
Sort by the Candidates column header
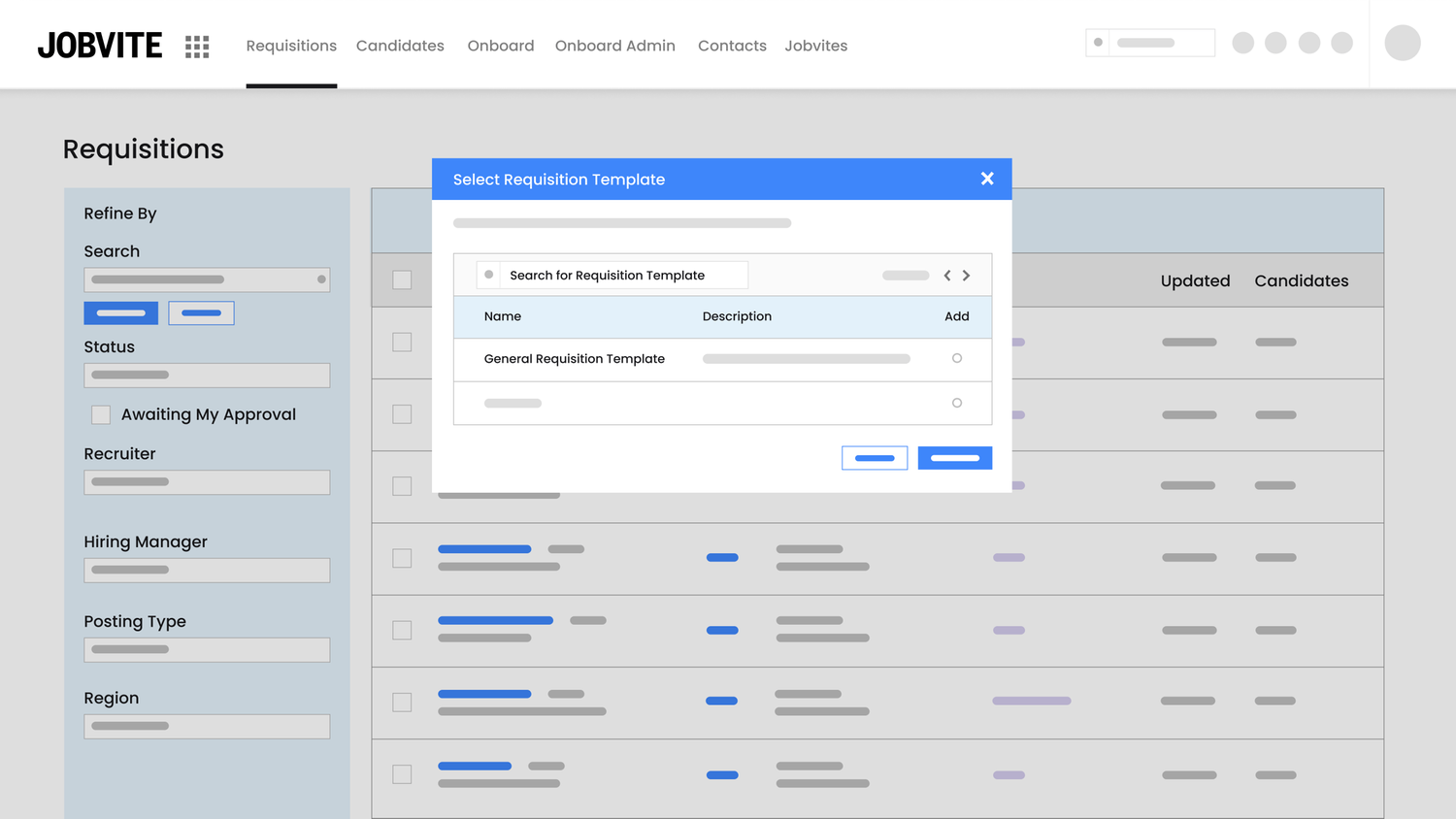1302,280
